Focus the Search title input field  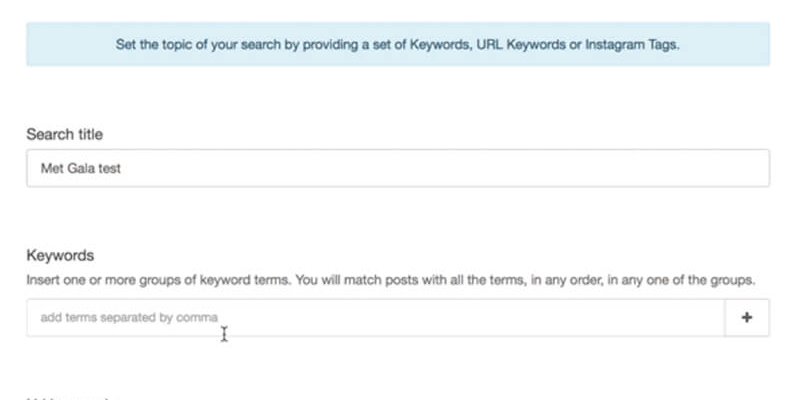pyautogui.click(x=398, y=169)
